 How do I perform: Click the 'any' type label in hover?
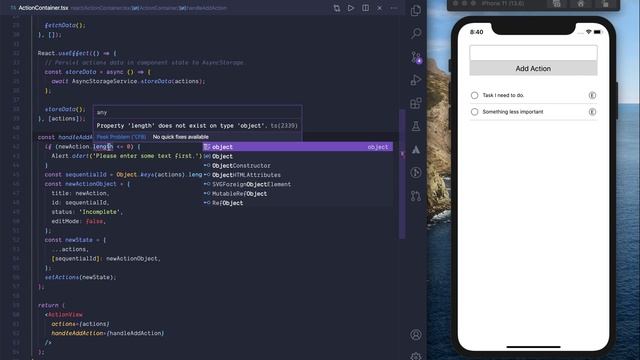102,112
